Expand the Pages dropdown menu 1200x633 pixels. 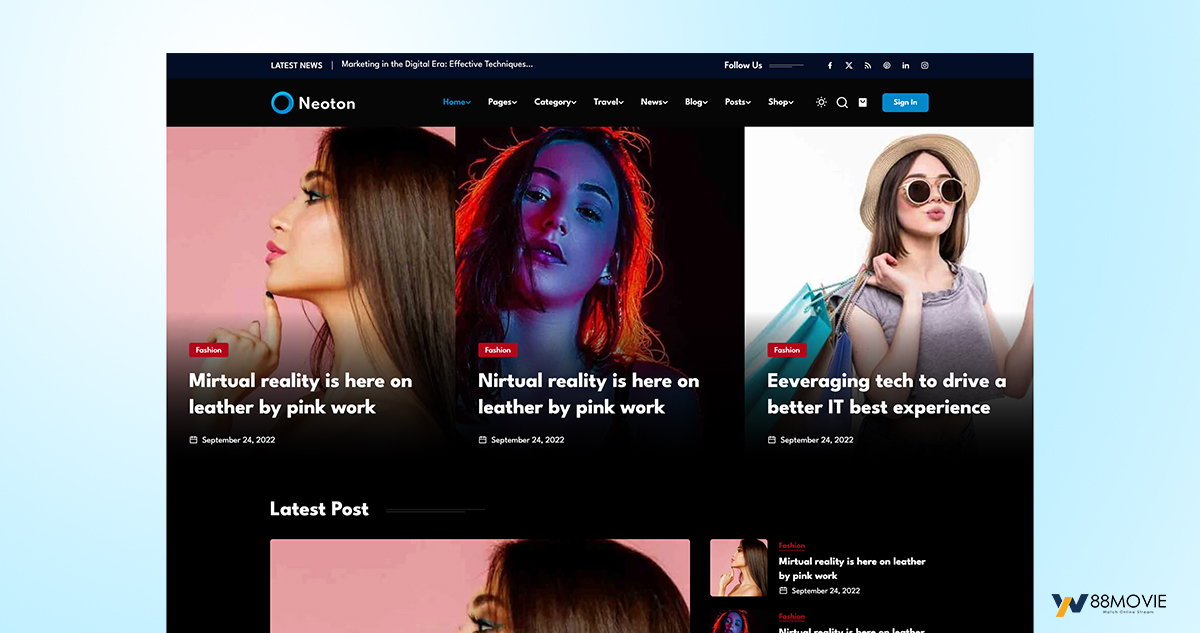point(502,102)
